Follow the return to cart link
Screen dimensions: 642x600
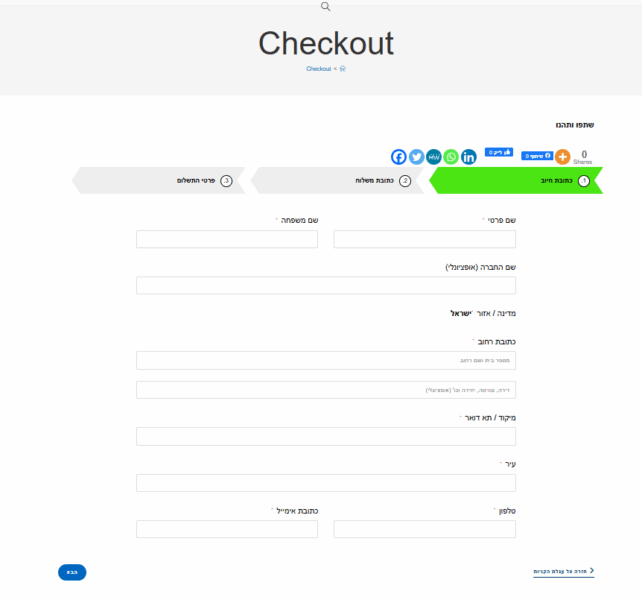pos(564,571)
